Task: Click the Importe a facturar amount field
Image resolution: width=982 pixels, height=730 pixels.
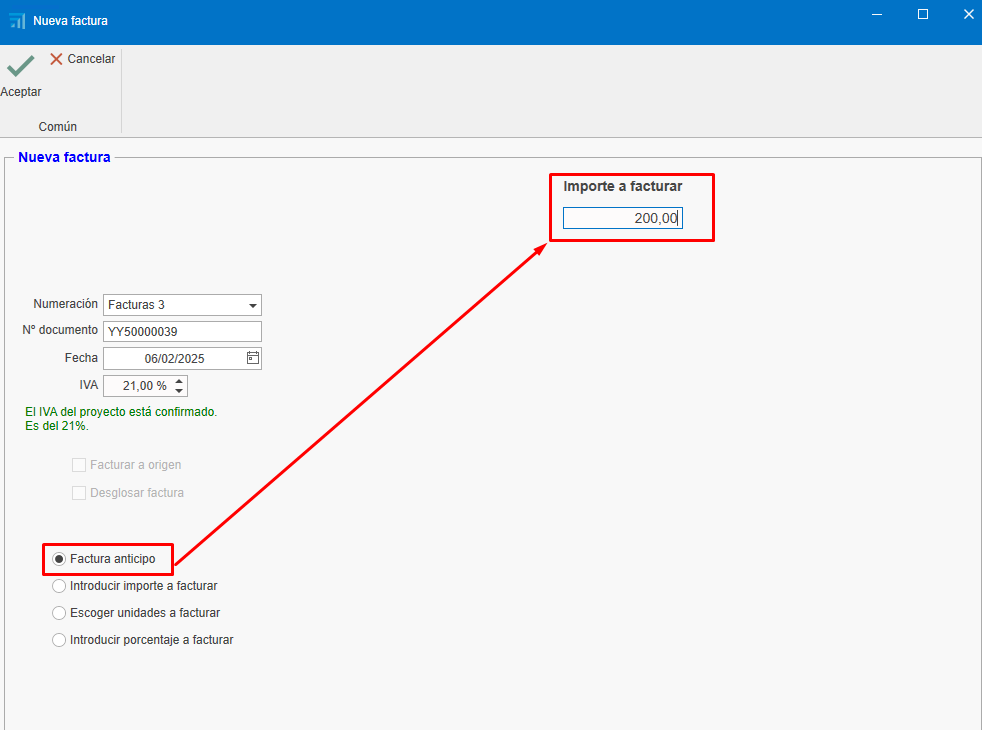Action: 621,218
